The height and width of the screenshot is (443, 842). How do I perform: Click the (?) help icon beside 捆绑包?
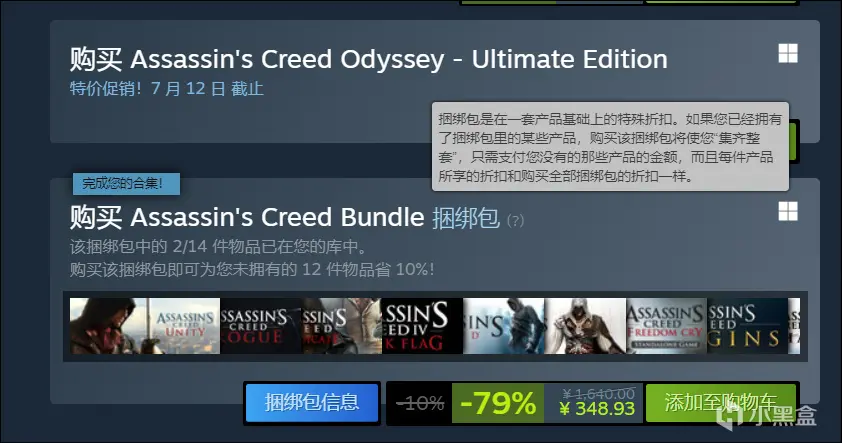coord(515,221)
